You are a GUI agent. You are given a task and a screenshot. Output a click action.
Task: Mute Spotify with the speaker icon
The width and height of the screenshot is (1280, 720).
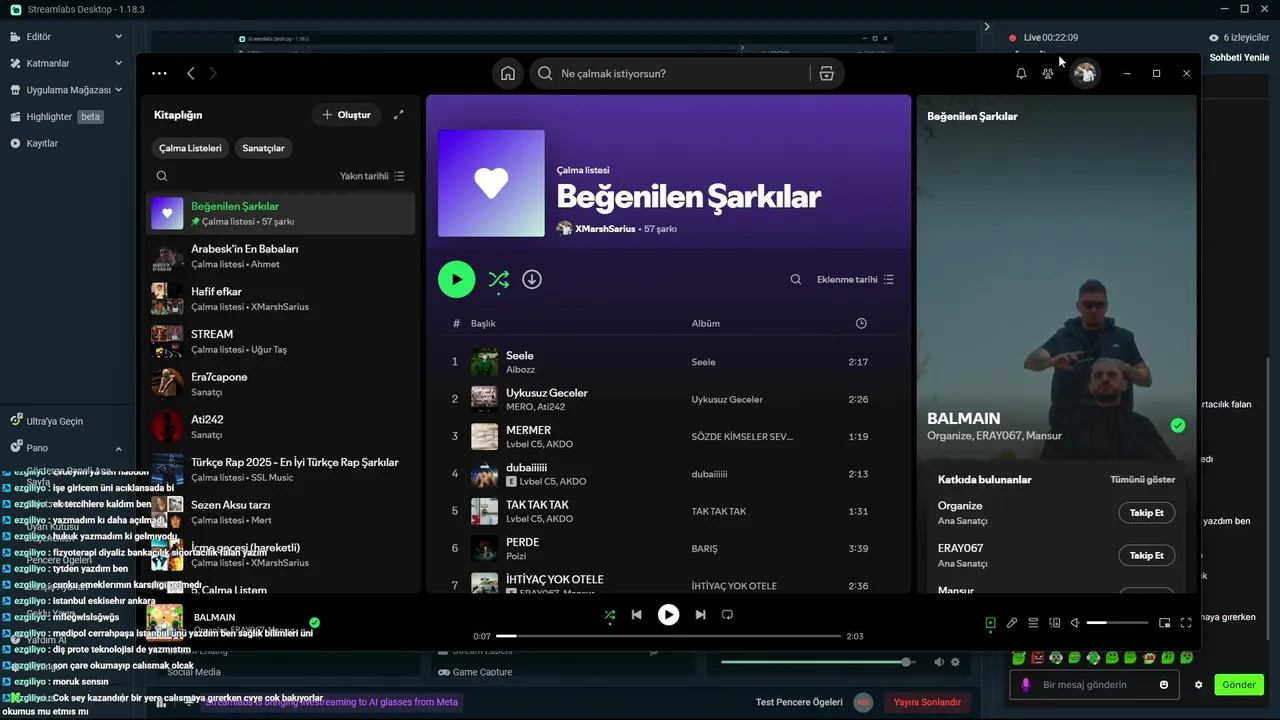click(x=1075, y=623)
